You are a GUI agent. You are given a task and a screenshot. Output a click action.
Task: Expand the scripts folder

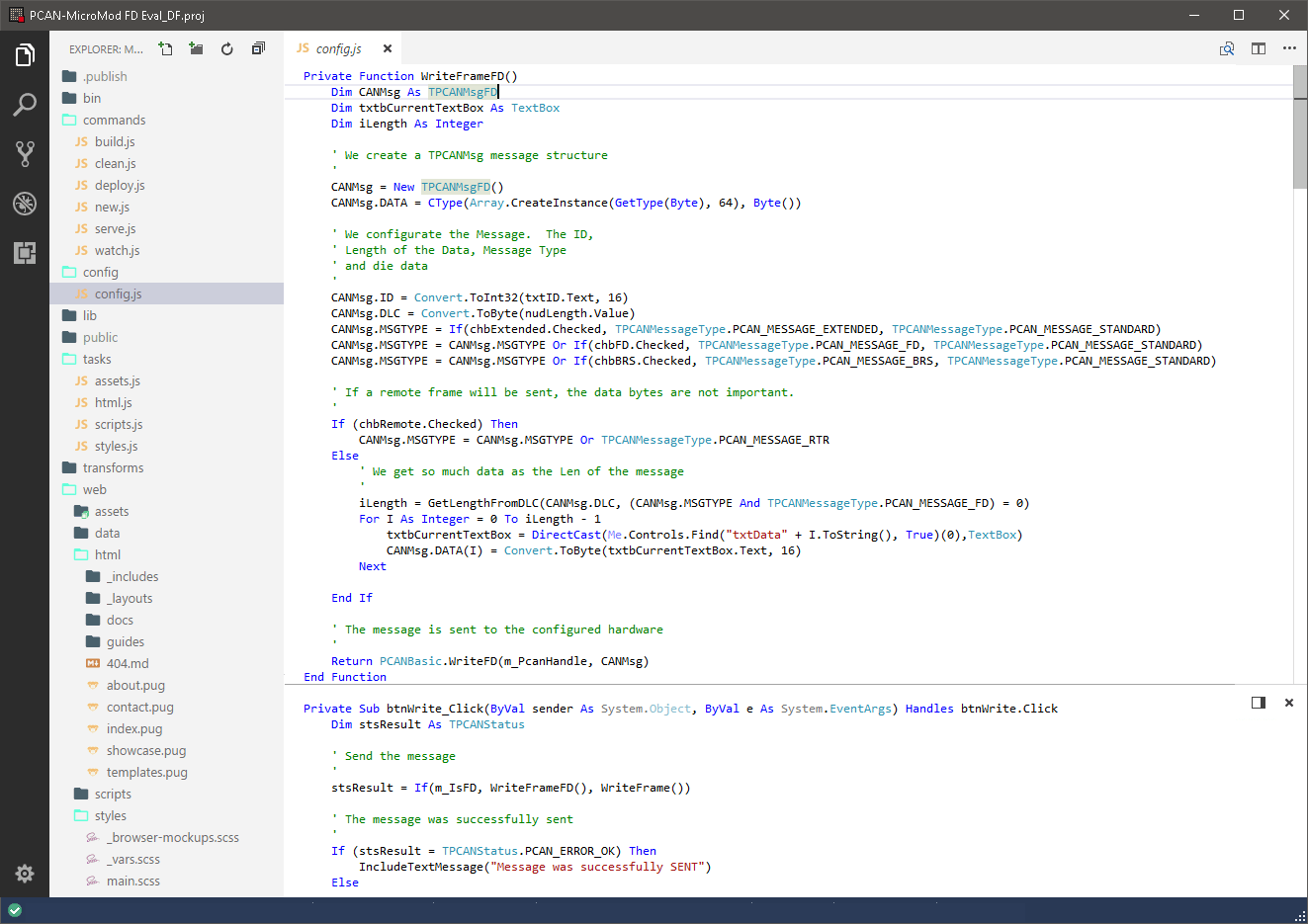(x=166, y=794)
